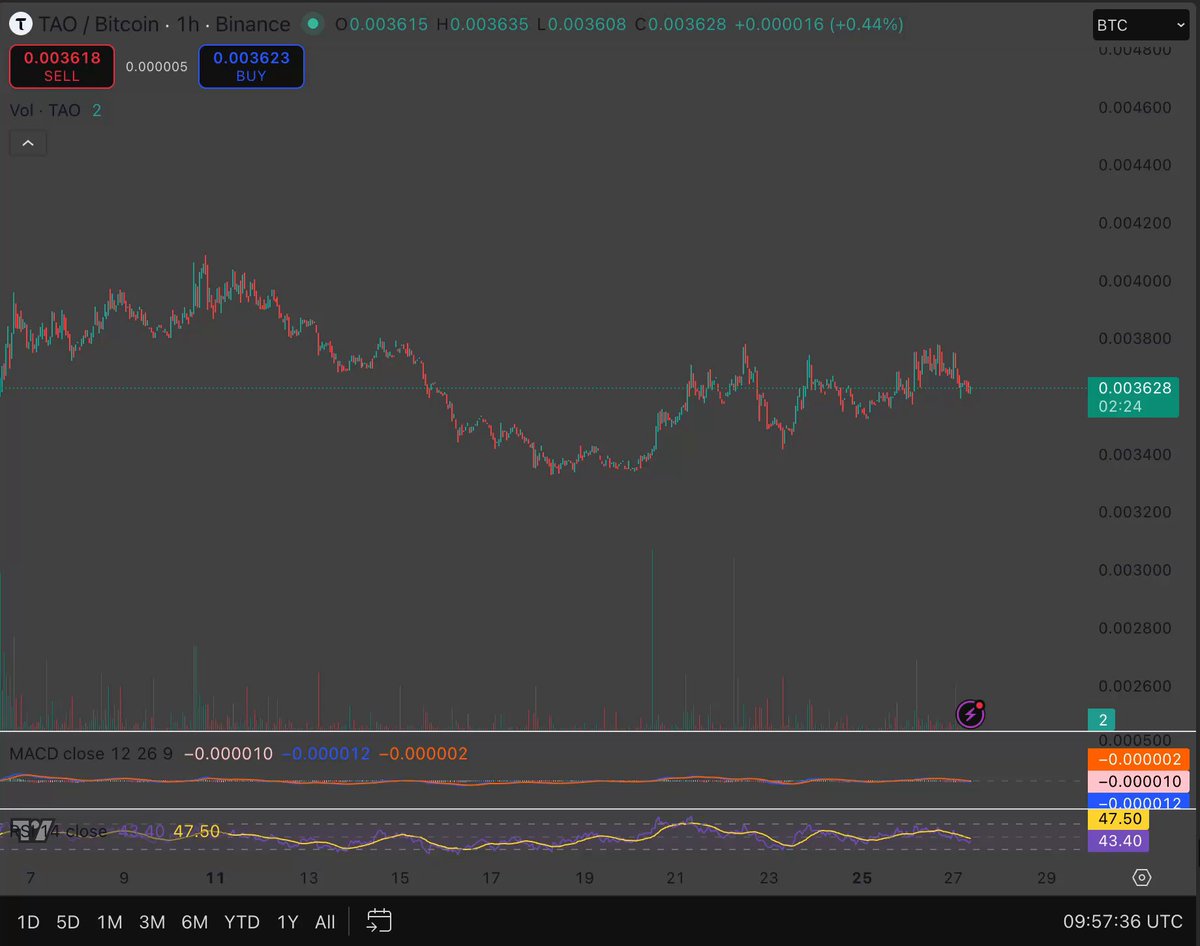Click the Vol · TAO indicator legend
1200x946 pixels.
[x=45, y=110]
